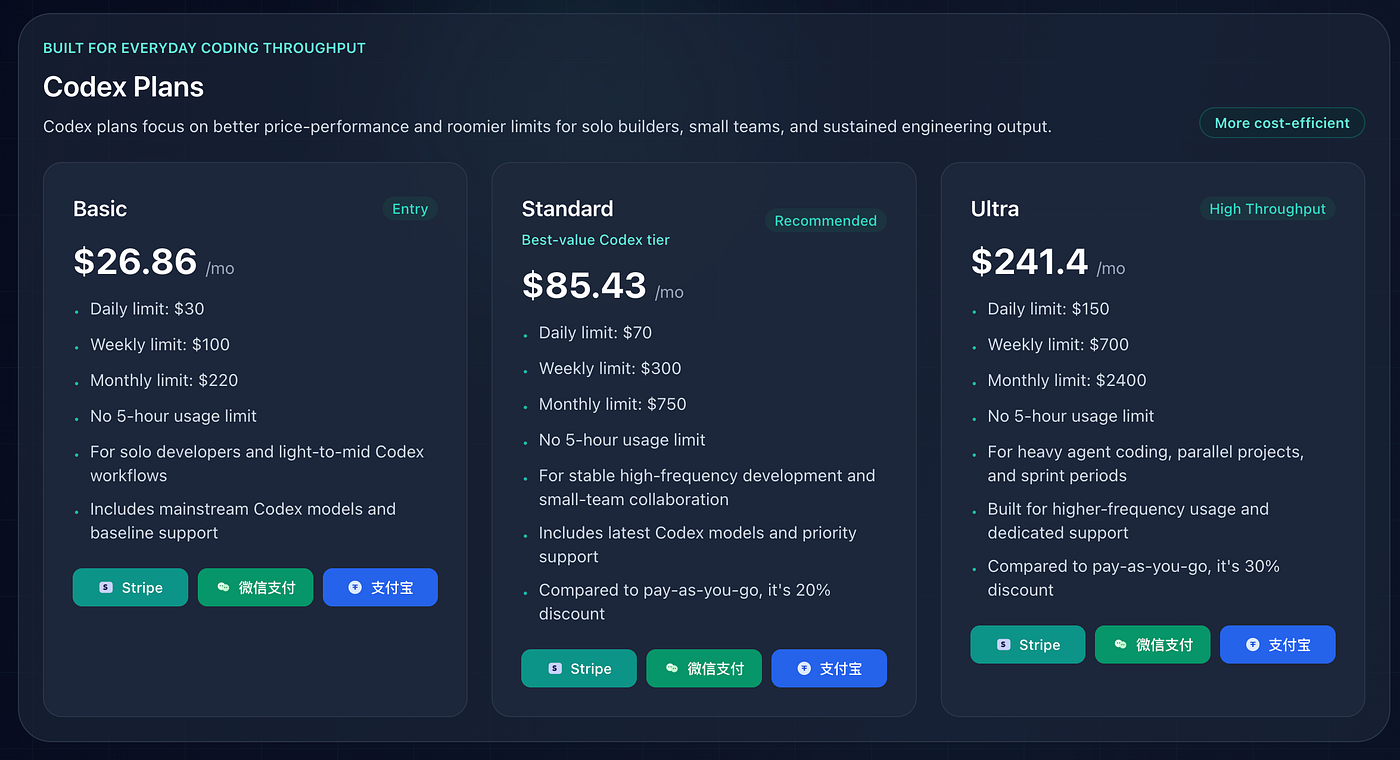This screenshot has height=760, width=1400.
Task: Click WeChat Pay icon in Ultra plan
Action: 1121,645
